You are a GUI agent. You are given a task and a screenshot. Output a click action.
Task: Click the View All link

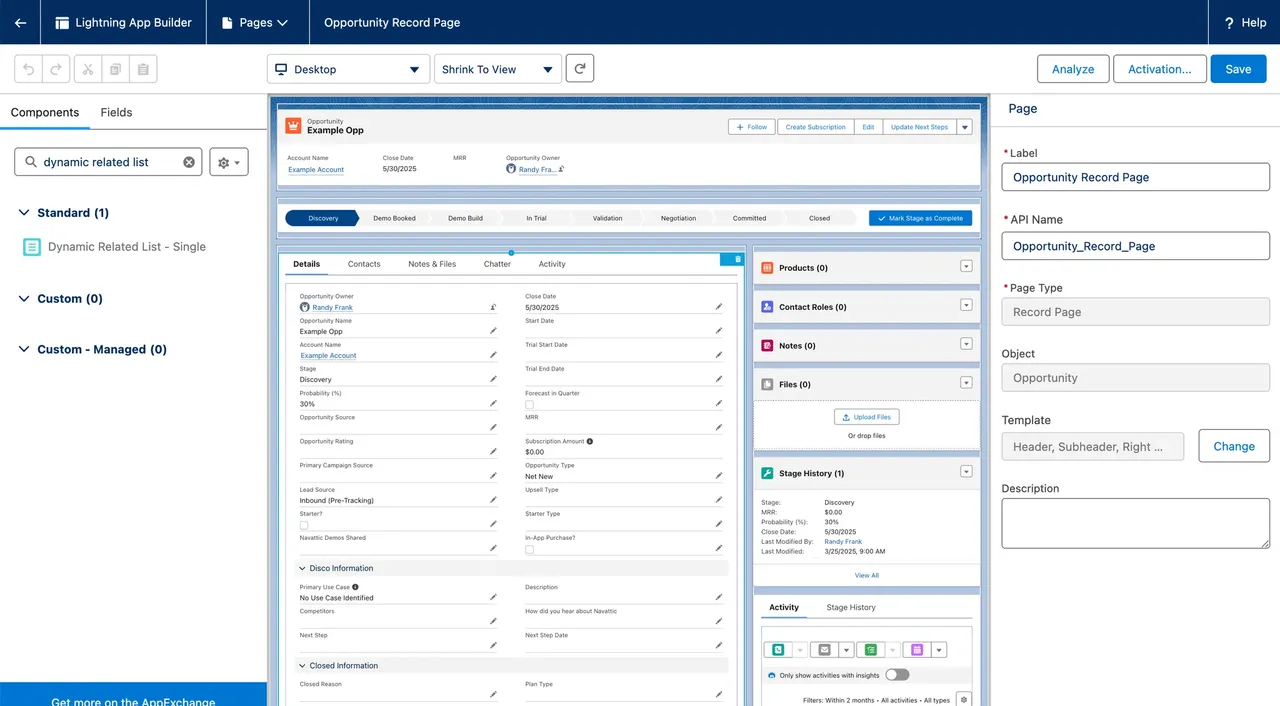(x=867, y=575)
